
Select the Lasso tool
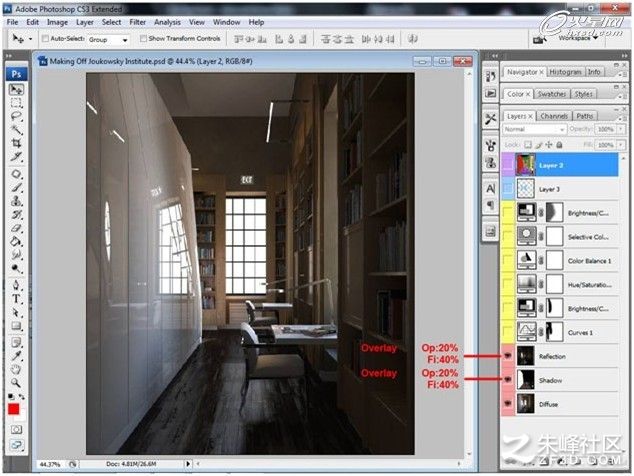coord(16,116)
